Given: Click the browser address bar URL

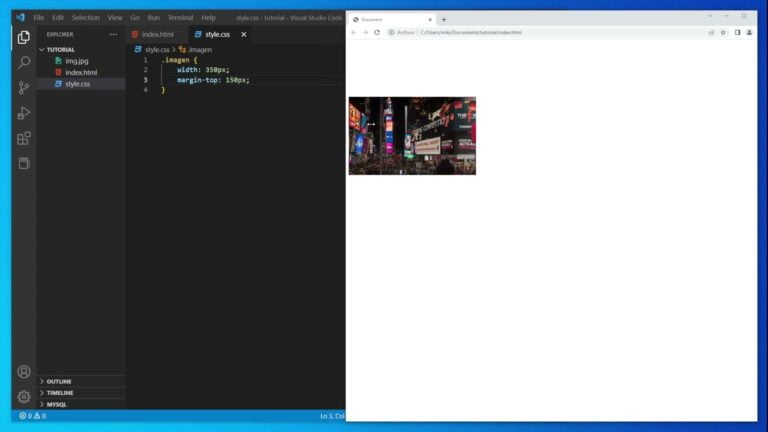Looking at the screenshot, I should (x=471, y=32).
